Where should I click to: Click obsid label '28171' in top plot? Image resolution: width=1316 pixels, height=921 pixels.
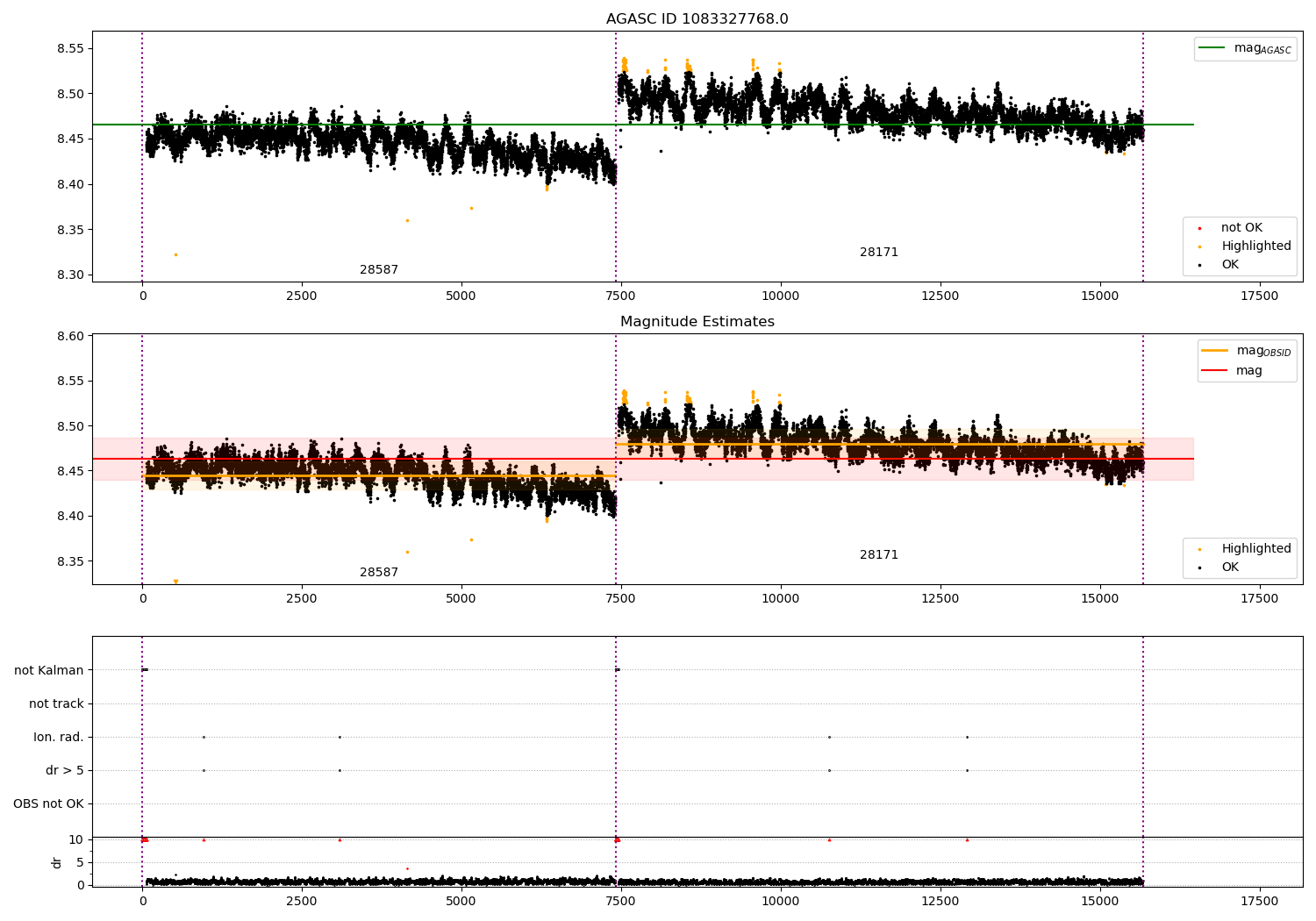(879, 253)
